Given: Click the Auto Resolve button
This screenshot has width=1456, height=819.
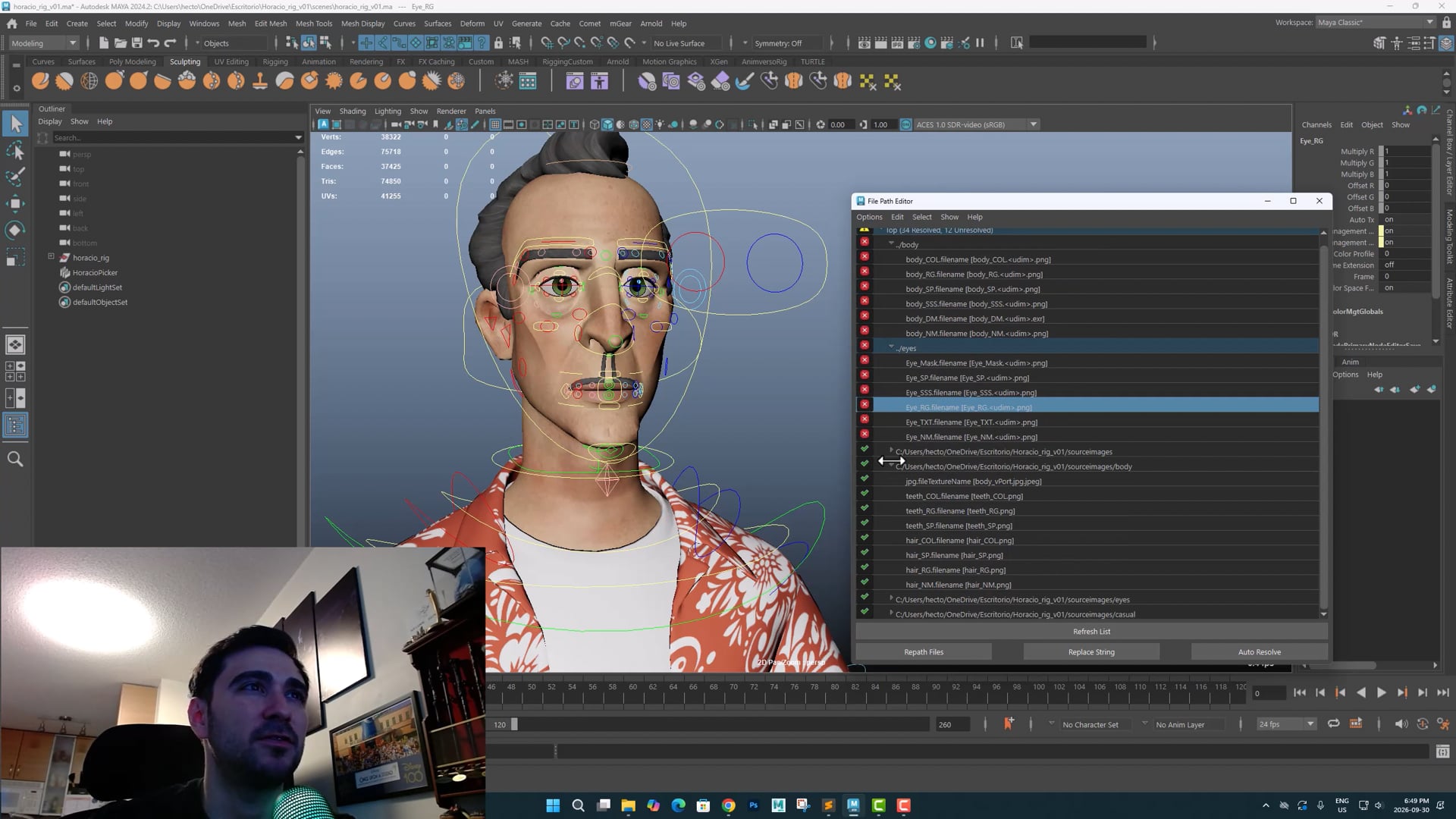Looking at the screenshot, I should pyautogui.click(x=1259, y=651).
